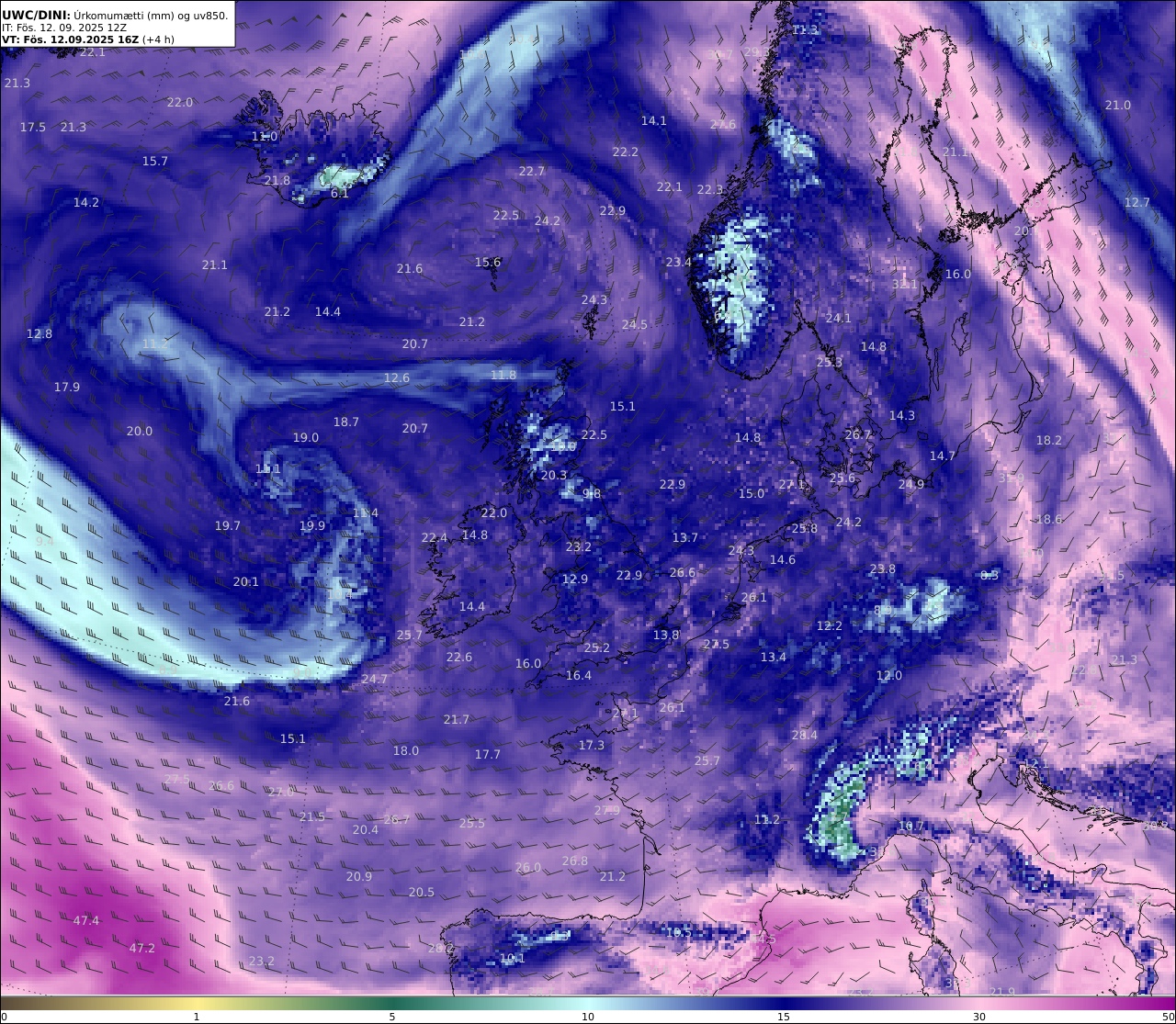Click the 24.7 value label

tap(375, 679)
